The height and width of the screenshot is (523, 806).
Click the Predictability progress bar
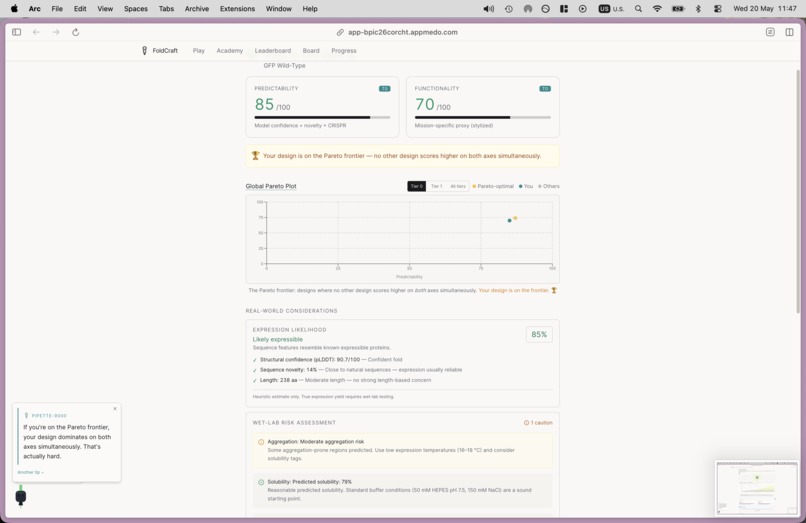point(322,117)
